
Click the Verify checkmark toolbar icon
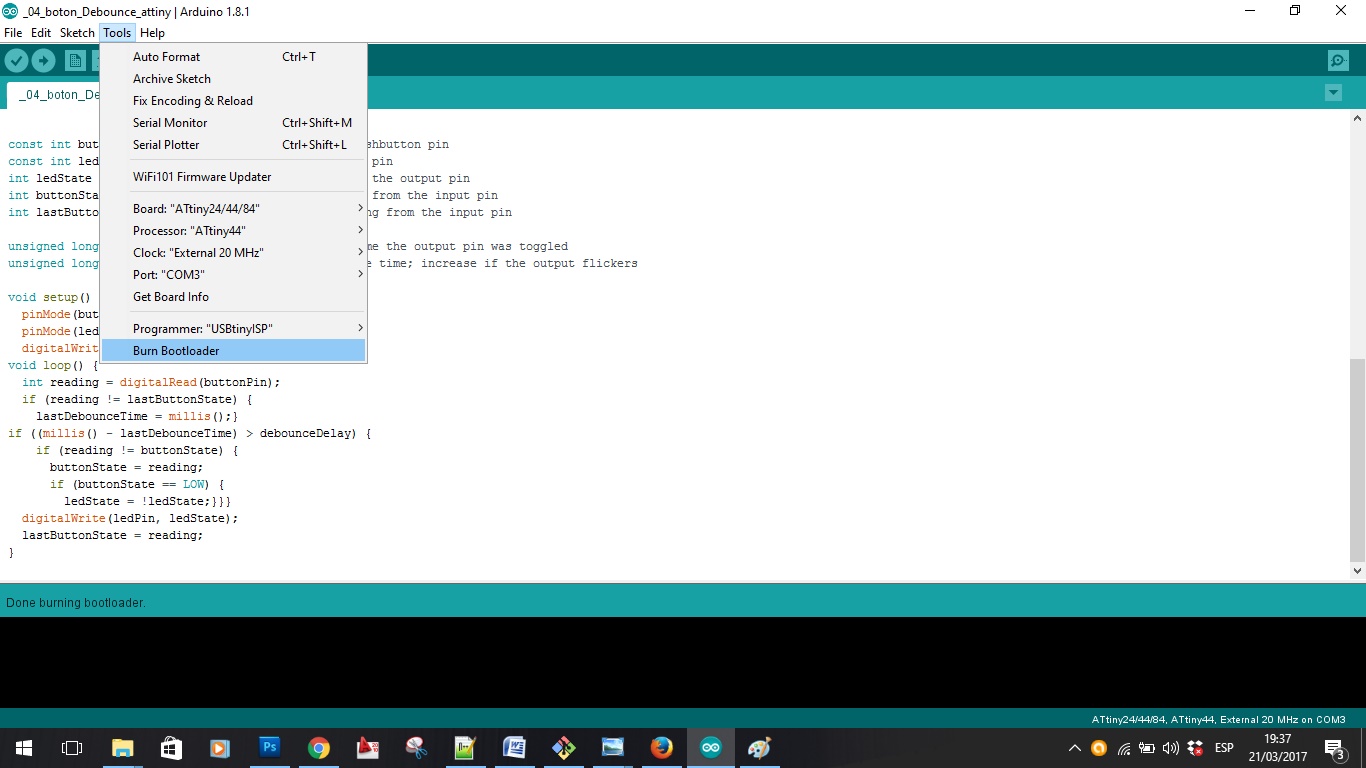coord(16,61)
